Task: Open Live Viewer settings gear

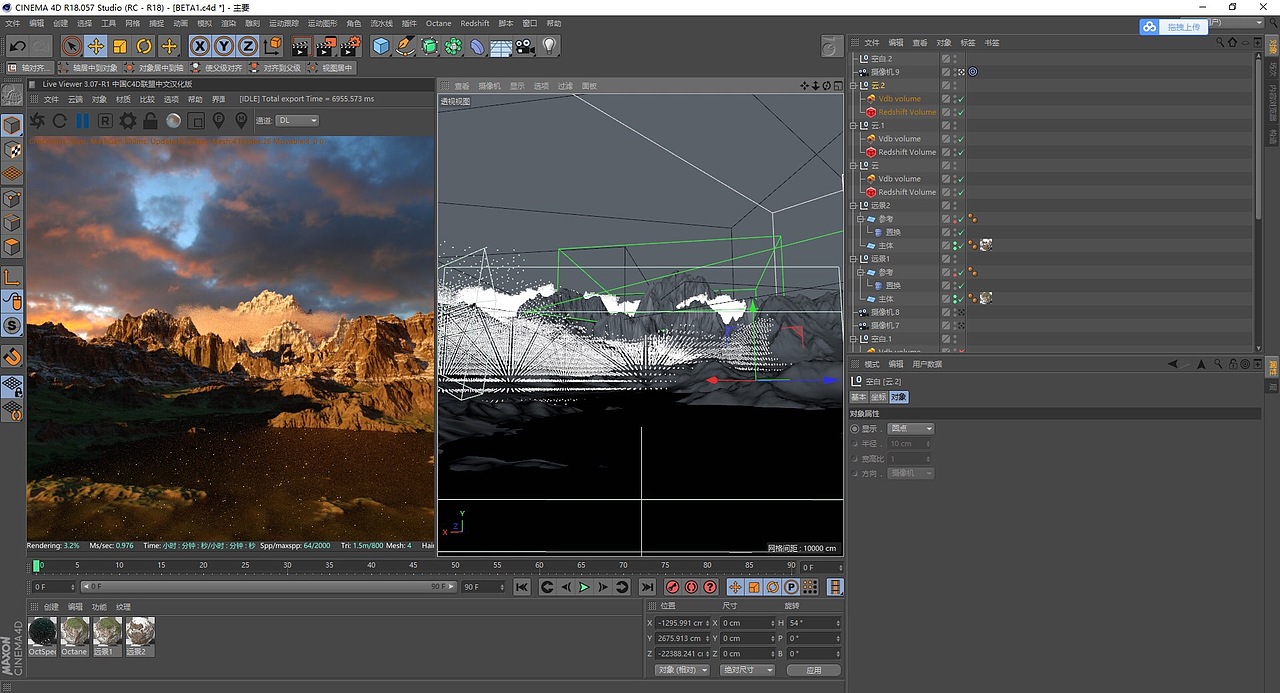Action: (127, 121)
